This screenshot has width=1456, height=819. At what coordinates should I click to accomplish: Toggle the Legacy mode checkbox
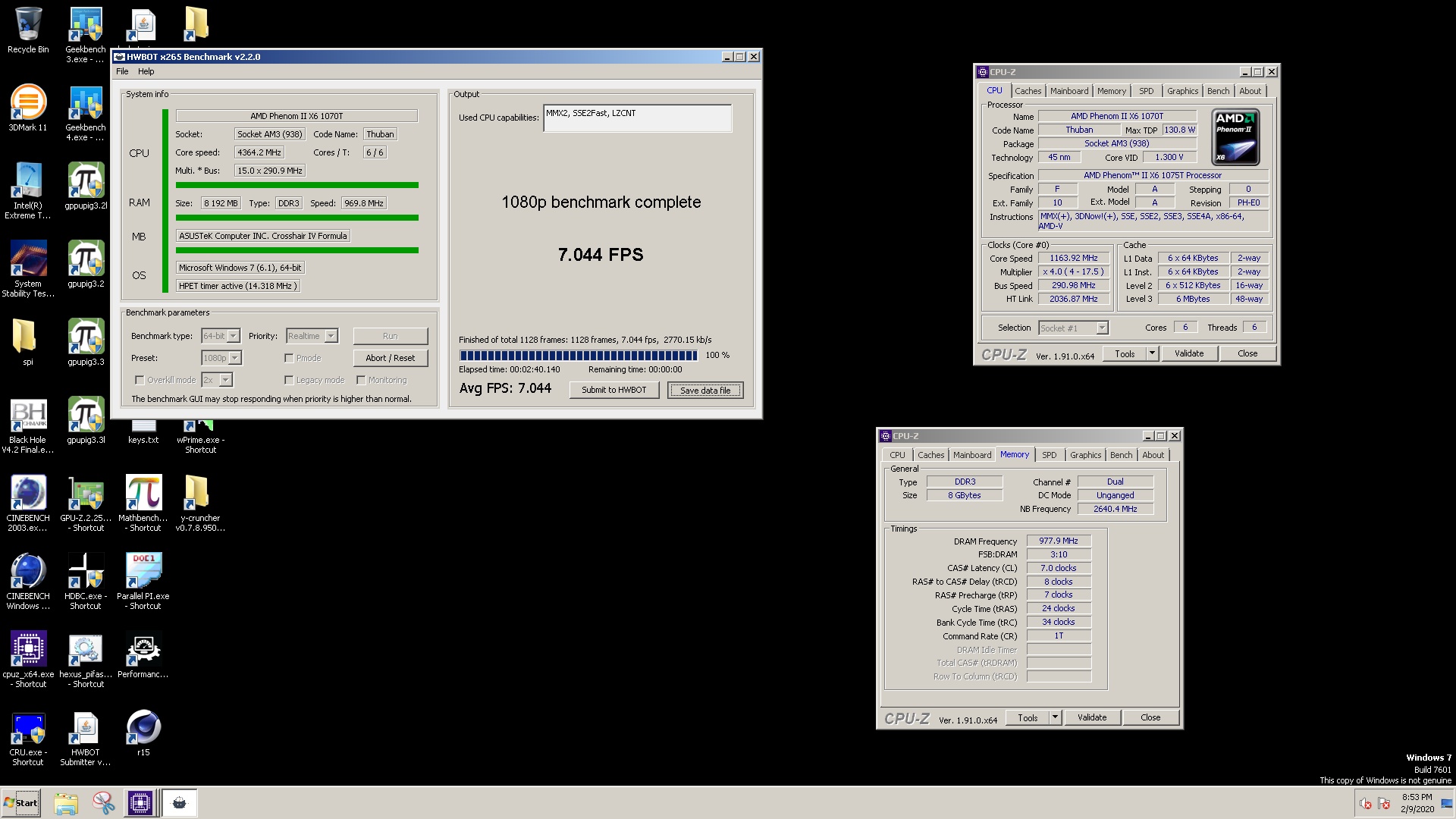289,380
